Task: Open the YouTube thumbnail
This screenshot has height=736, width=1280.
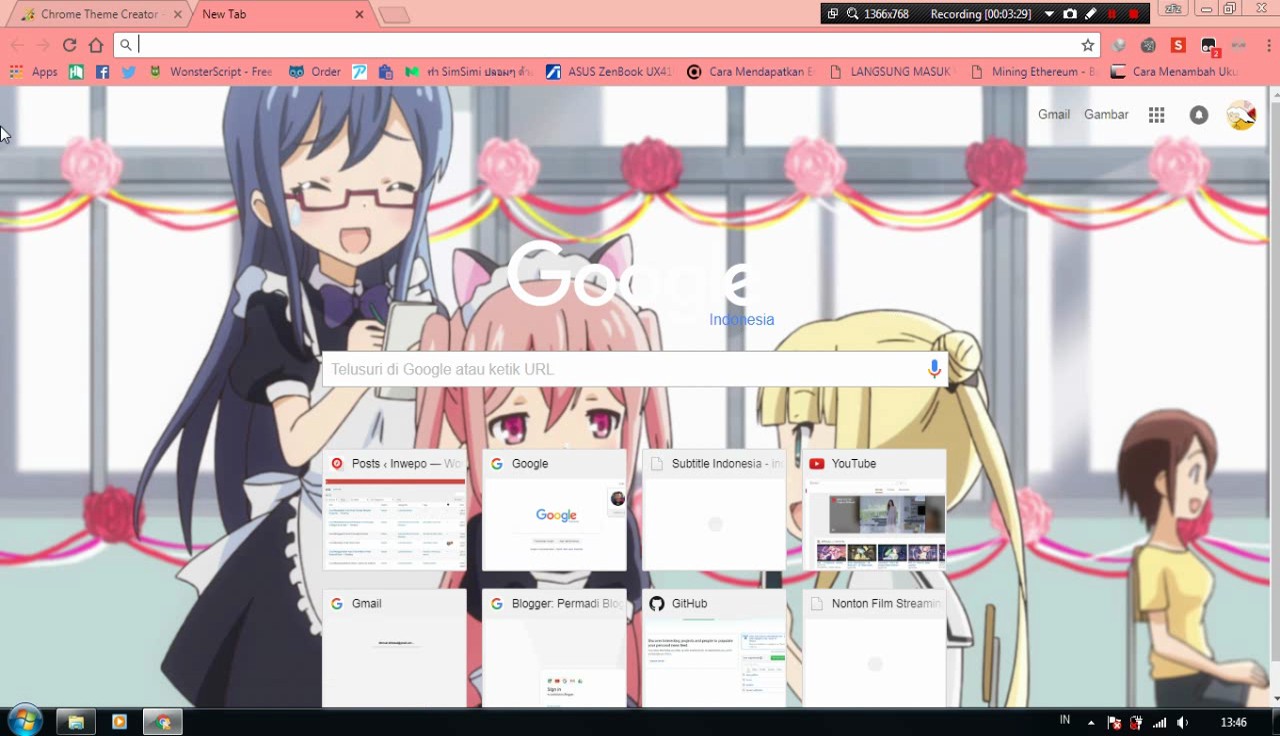Action: coord(874,510)
